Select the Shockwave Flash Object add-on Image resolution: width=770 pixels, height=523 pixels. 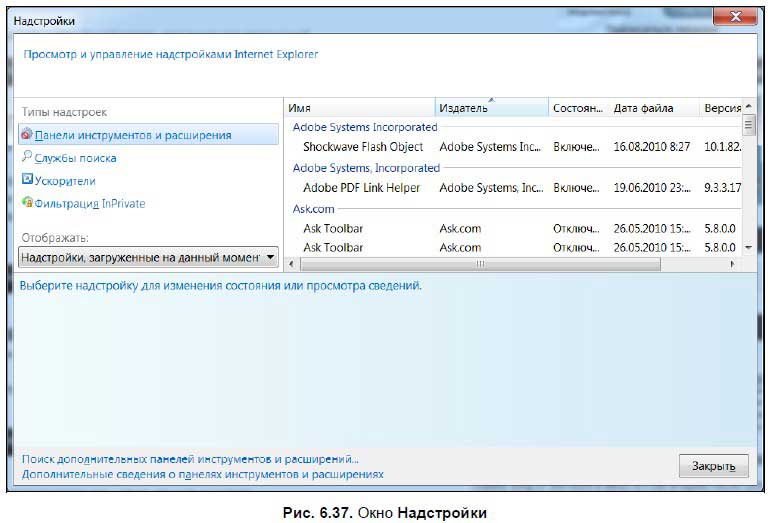click(362, 147)
